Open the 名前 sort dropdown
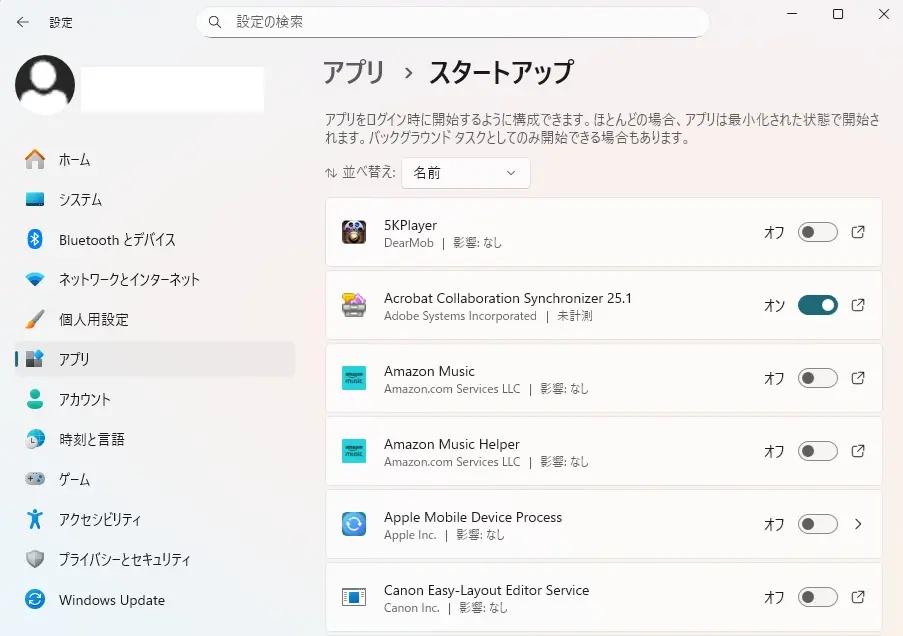Viewport: 903px width, 636px height. tap(465, 172)
